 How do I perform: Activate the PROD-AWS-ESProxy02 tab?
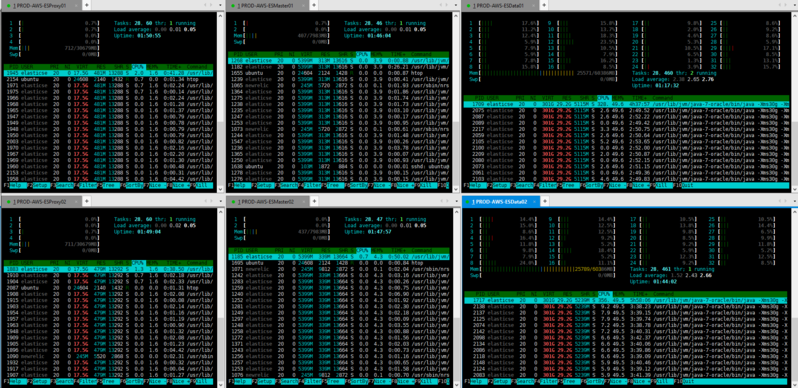coord(41,202)
